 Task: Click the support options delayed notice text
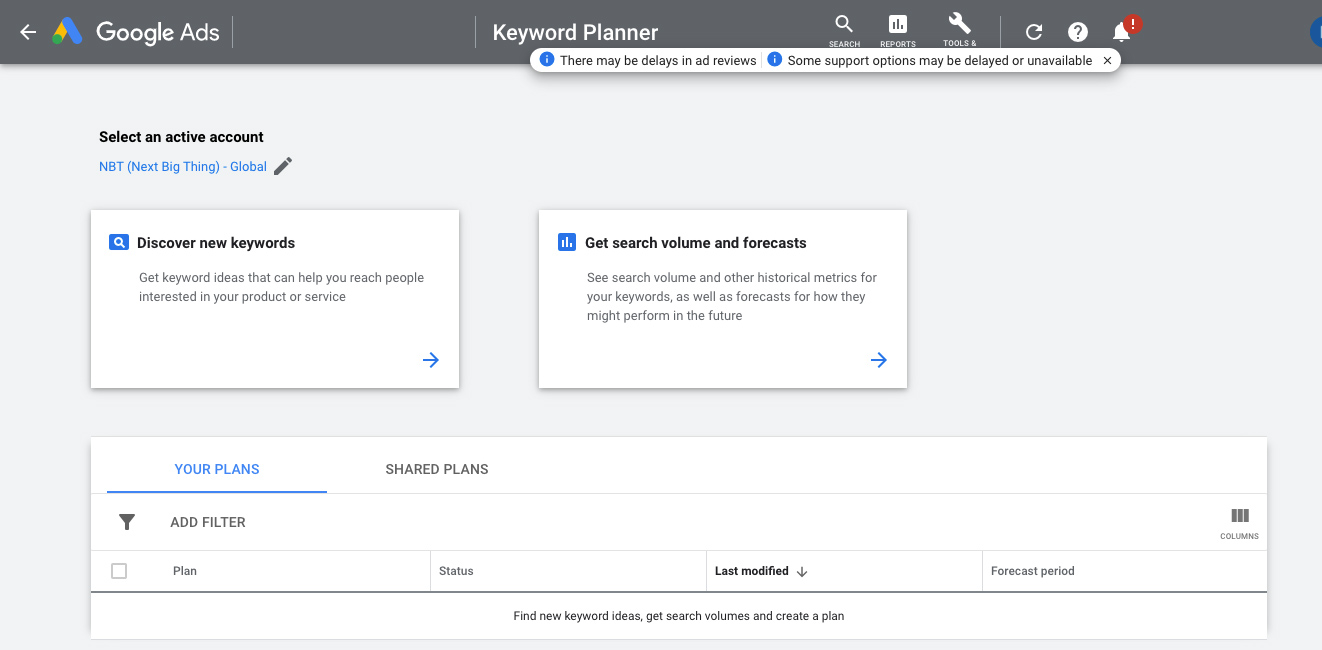(940, 60)
